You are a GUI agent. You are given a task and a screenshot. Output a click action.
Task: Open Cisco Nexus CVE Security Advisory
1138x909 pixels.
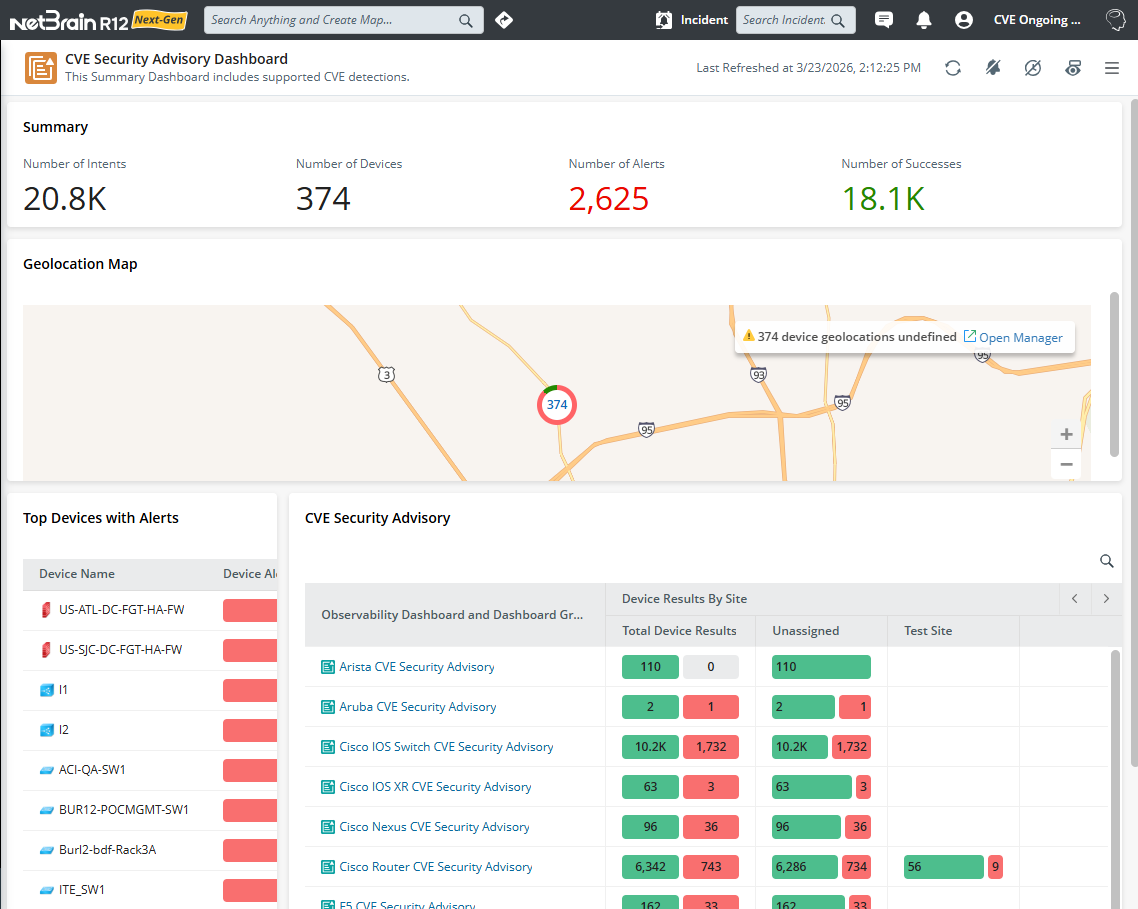(434, 826)
